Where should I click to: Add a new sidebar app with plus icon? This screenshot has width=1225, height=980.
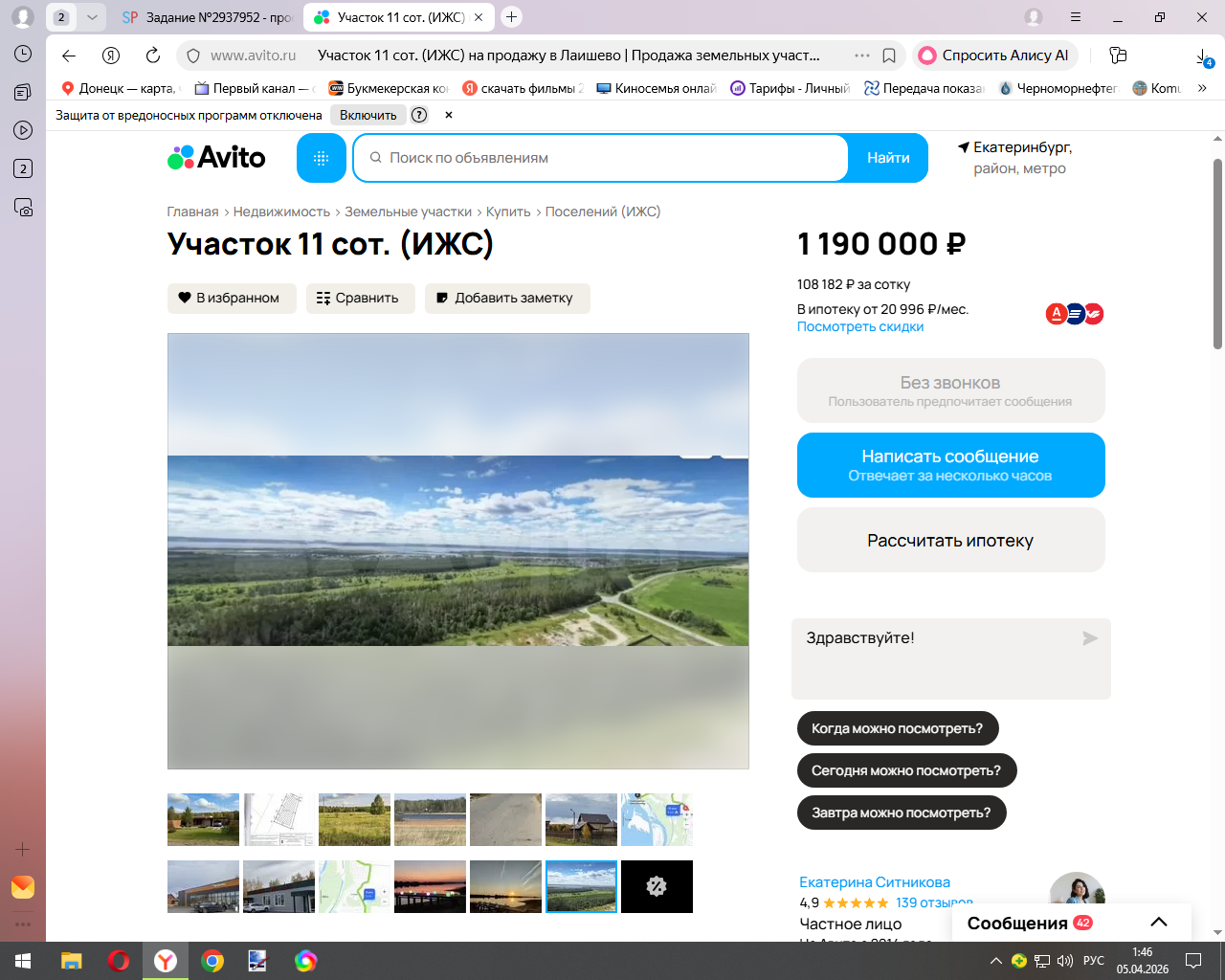click(x=23, y=849)
